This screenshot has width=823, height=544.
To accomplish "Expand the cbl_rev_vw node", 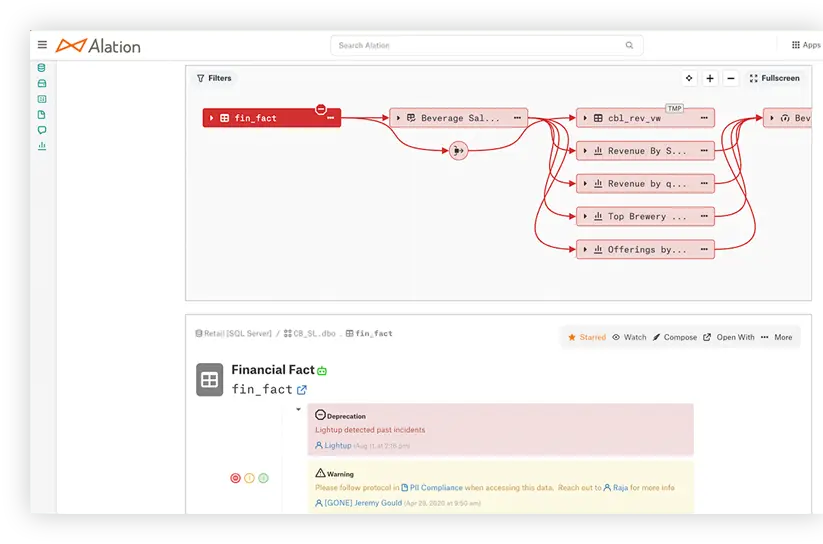I will pos(585,118).
